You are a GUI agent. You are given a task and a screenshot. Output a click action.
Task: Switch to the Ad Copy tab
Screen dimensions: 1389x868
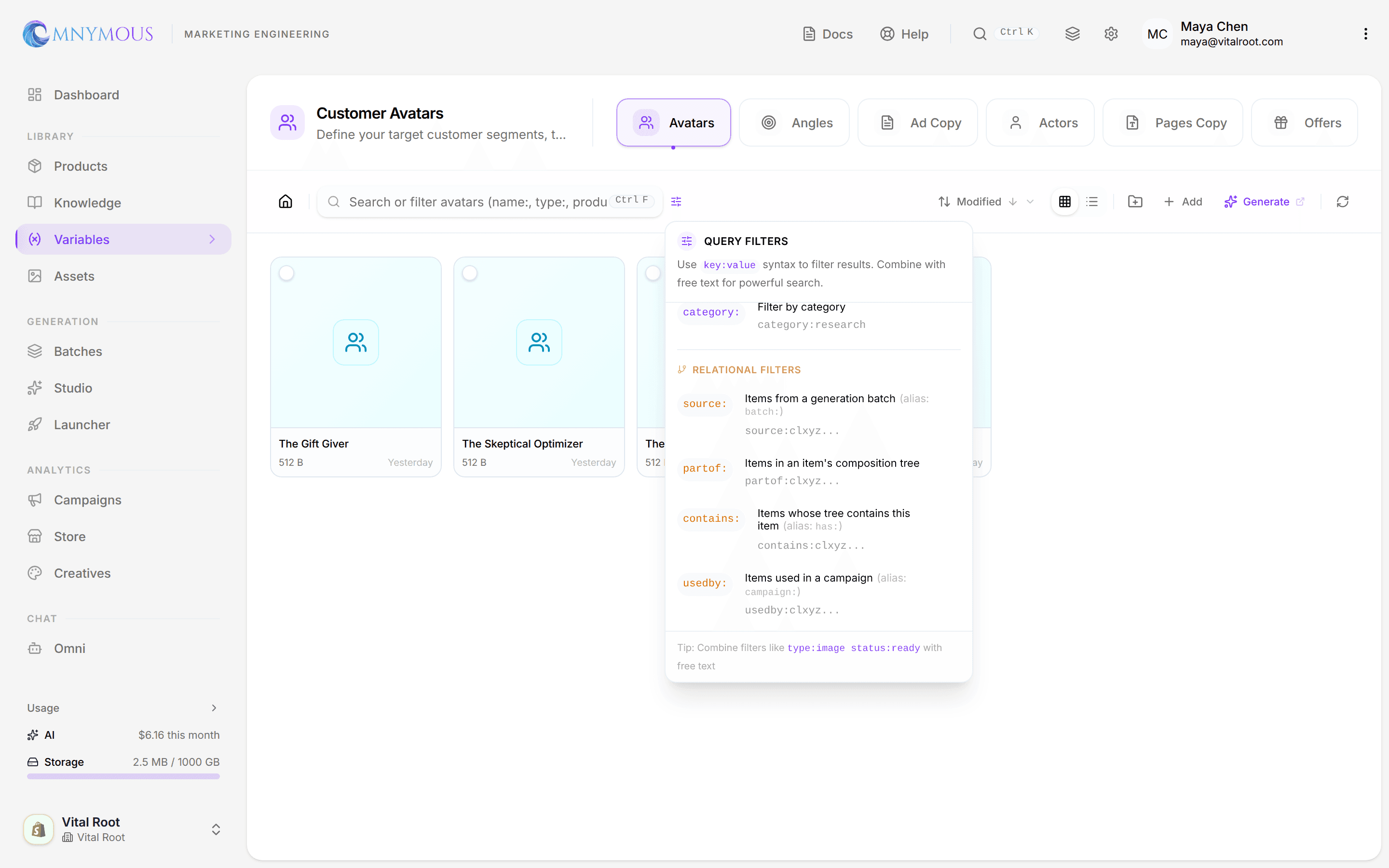[x=917, y=122]
